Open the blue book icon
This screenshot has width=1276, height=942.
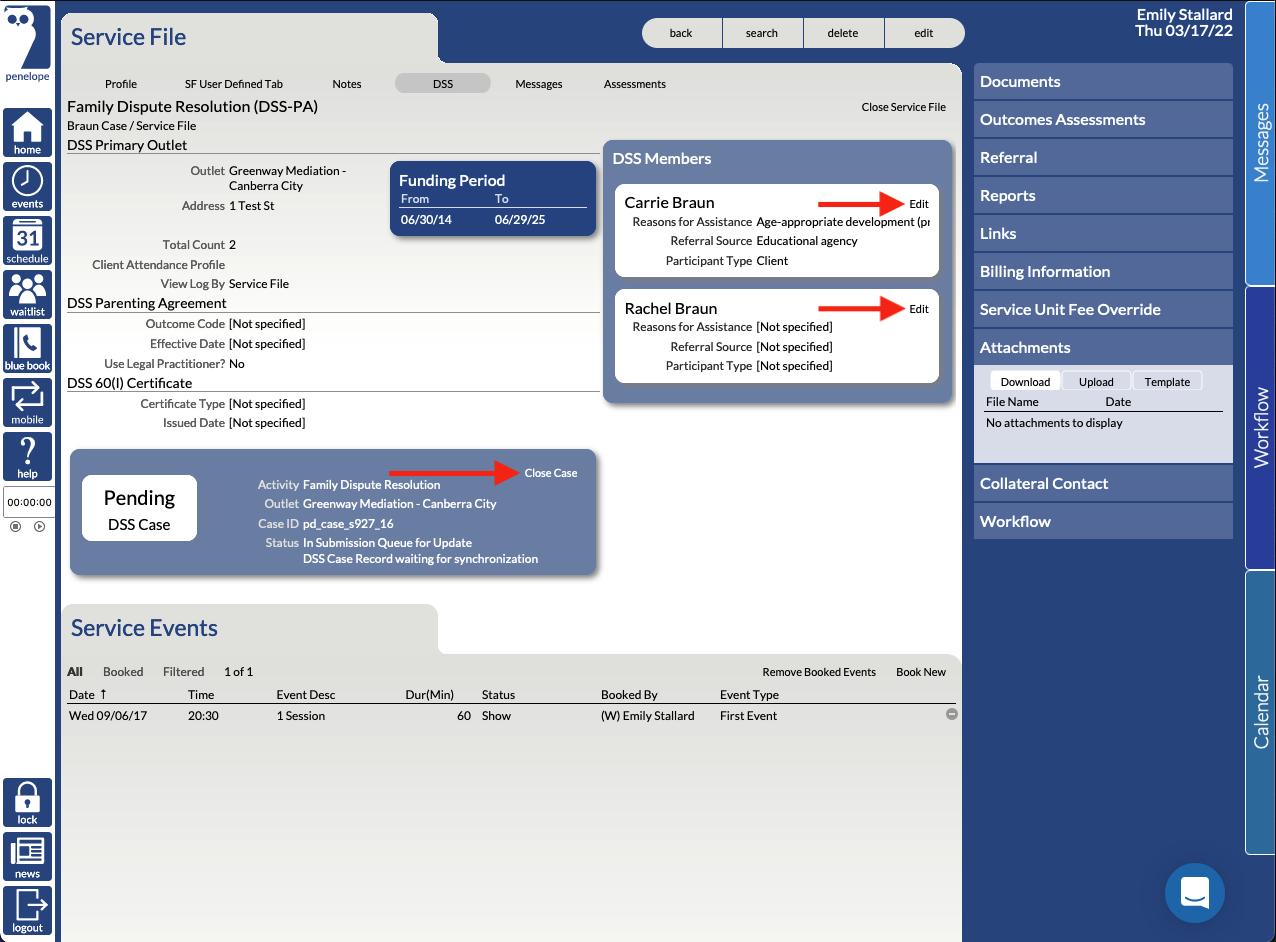coord(27,349)
